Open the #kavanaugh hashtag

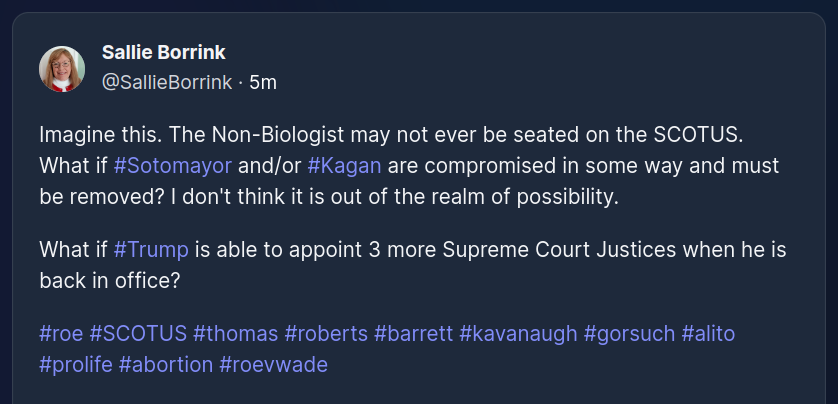(x=518, y=333)
